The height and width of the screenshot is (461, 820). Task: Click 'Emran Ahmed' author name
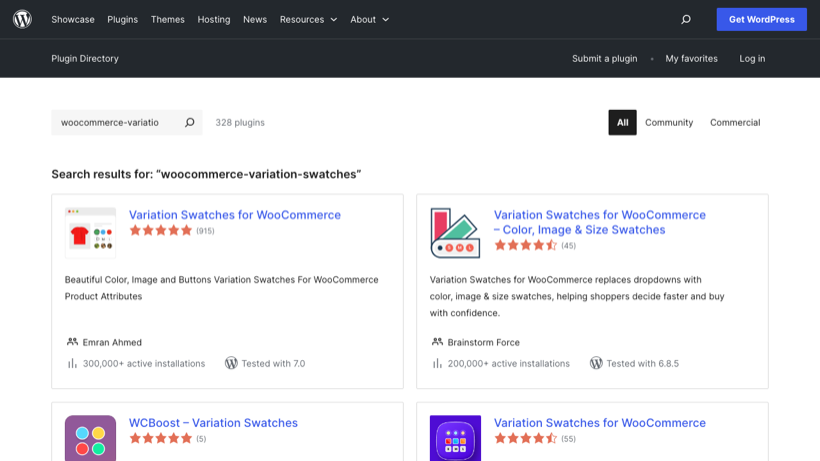tap(112, 342)
